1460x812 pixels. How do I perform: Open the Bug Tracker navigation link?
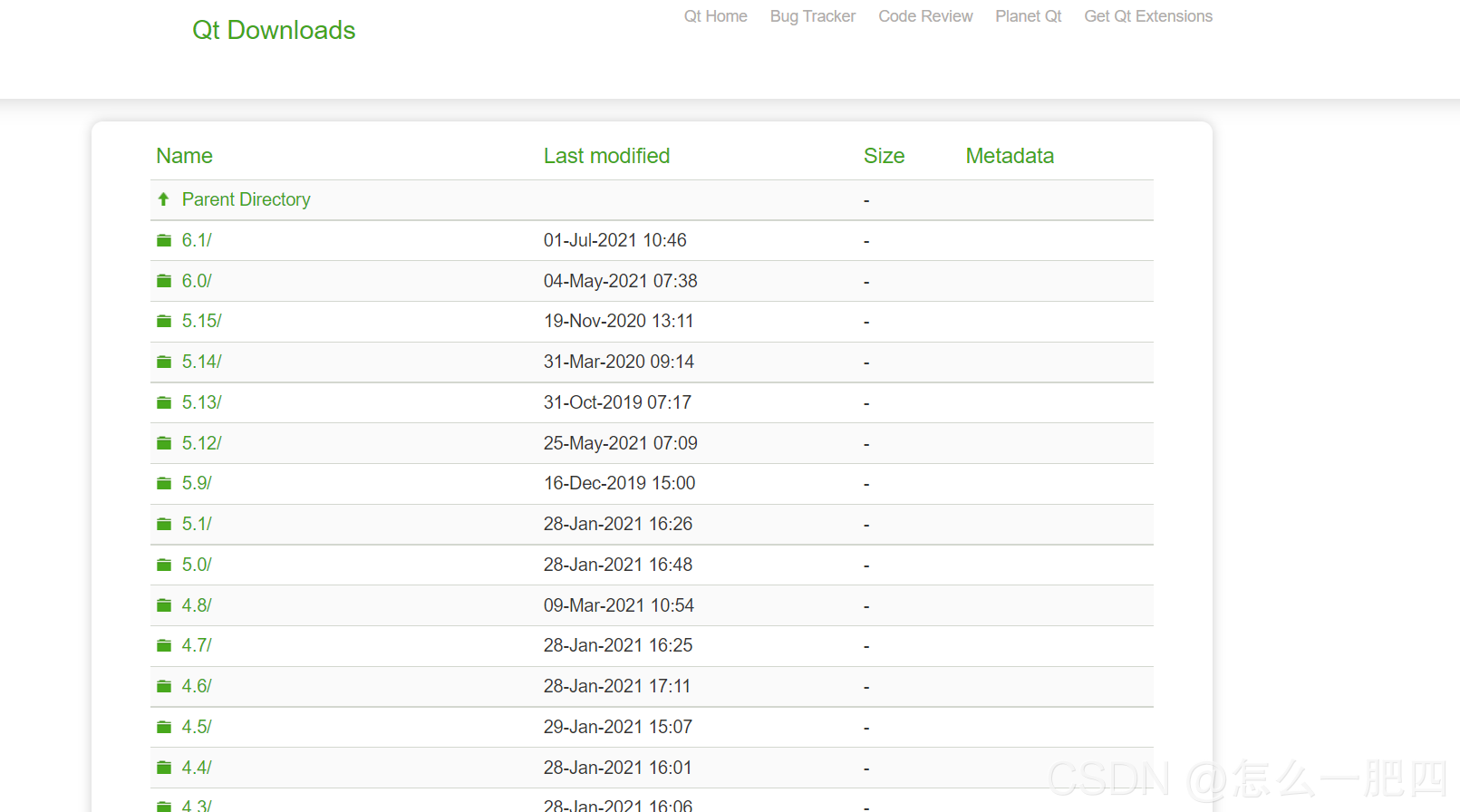point(813,16)
